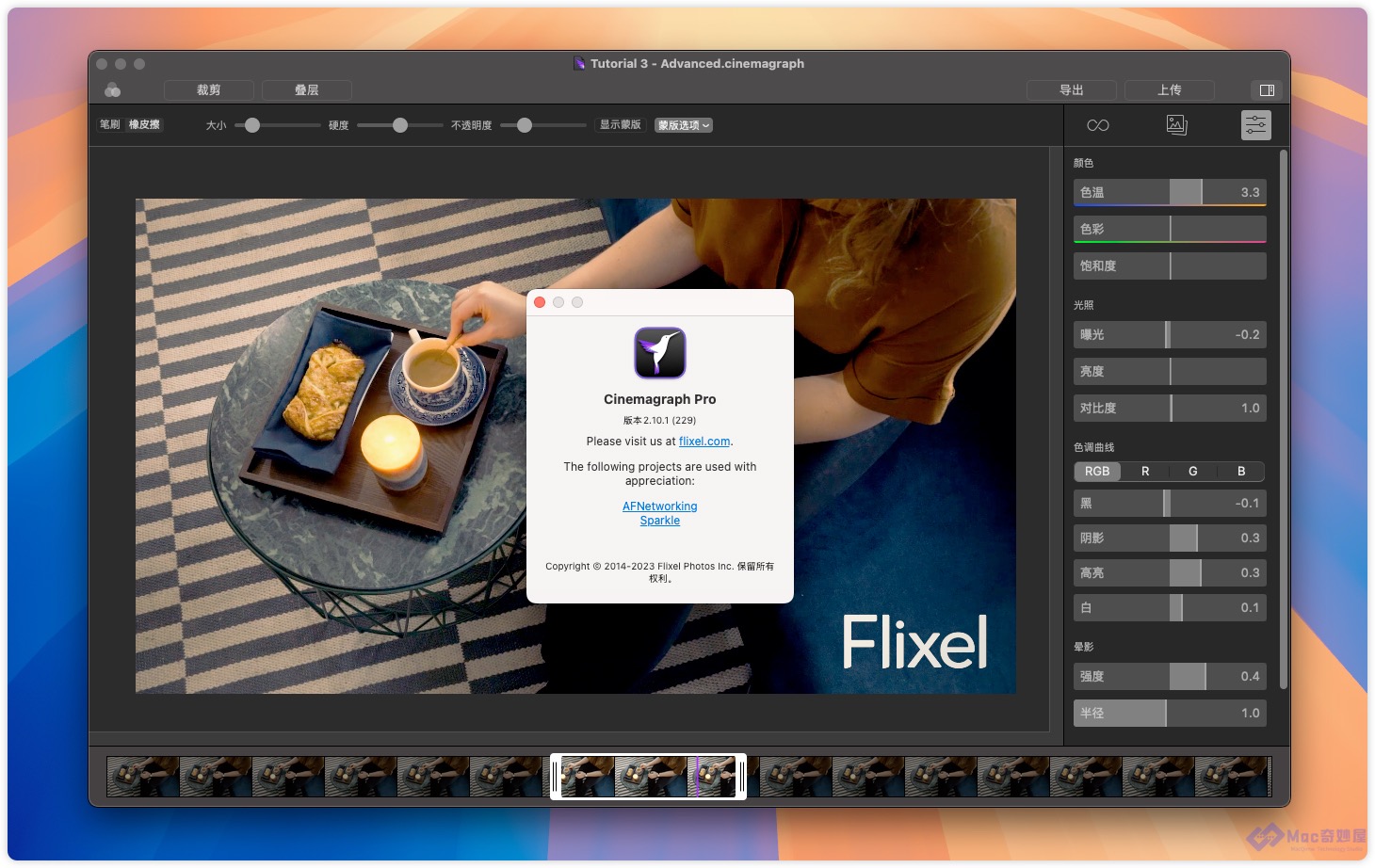Open the still image panel tab
Viewport: 1375px width, 868px height.
pos(1176,125)
